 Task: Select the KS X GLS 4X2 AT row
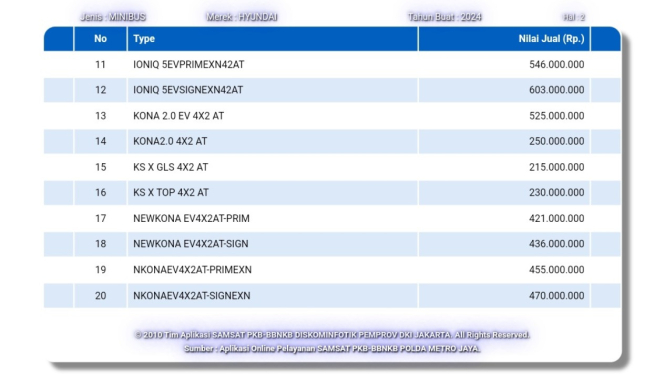point(332,167)
